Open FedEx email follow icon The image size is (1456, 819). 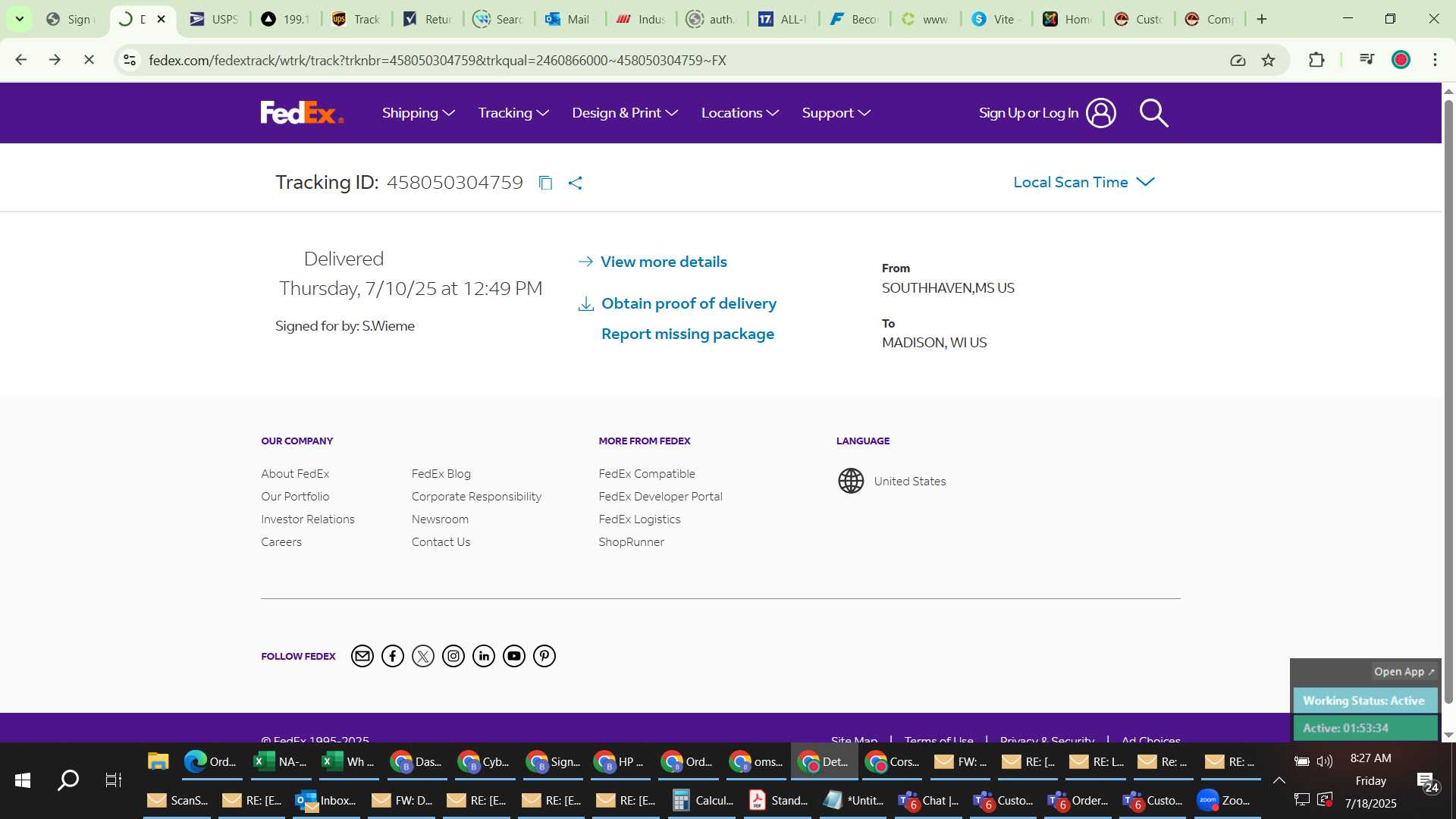pos(362,656)
